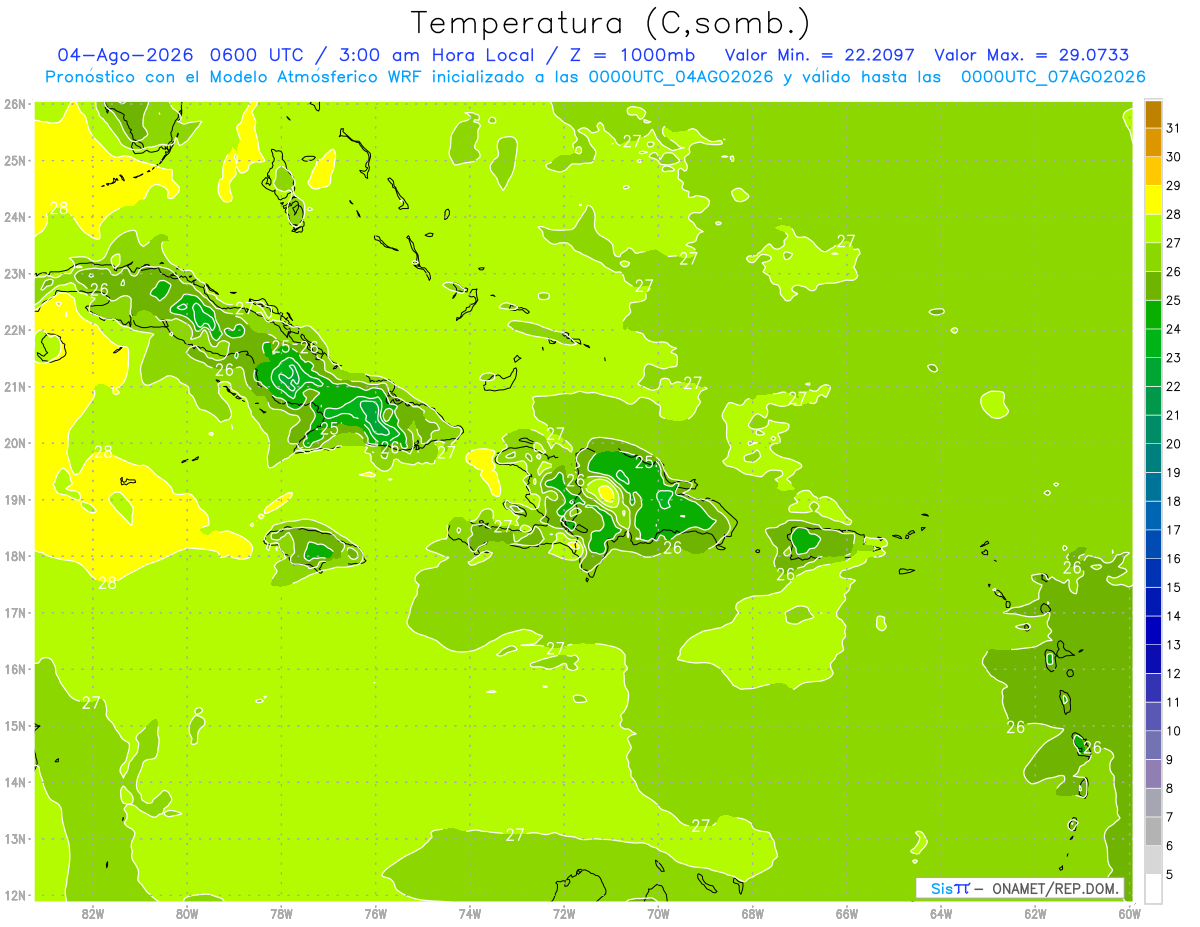Screen dimensions: 1200x927
Task: Click the '60W' longitude label
Action: tap(1129, 913)
